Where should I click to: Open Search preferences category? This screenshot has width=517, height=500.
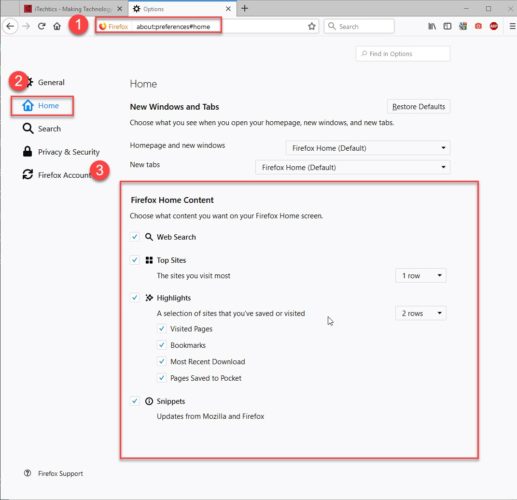coord(42,129)
